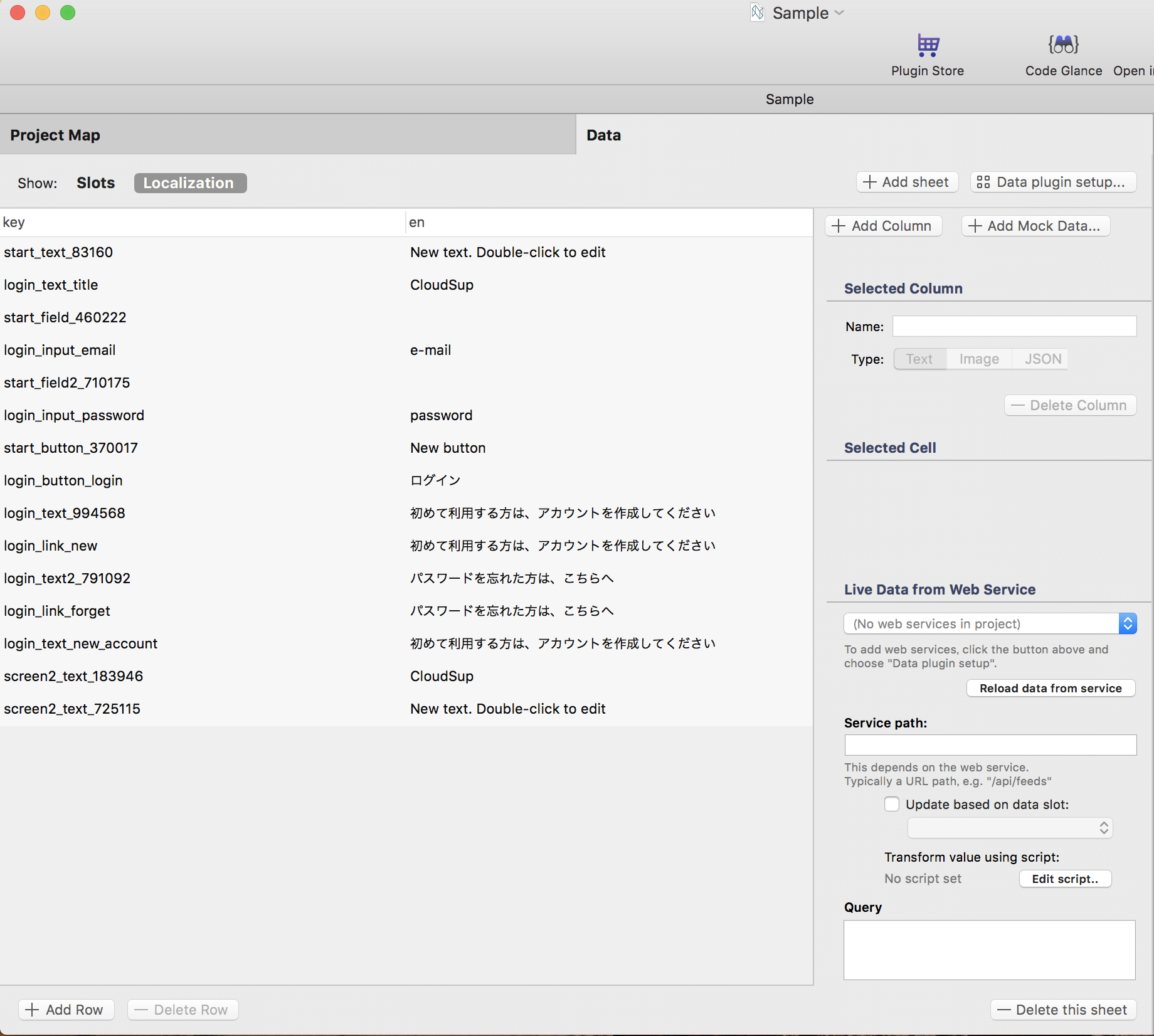
Task: Select row start_field2_710175
Action: (406, 383)
